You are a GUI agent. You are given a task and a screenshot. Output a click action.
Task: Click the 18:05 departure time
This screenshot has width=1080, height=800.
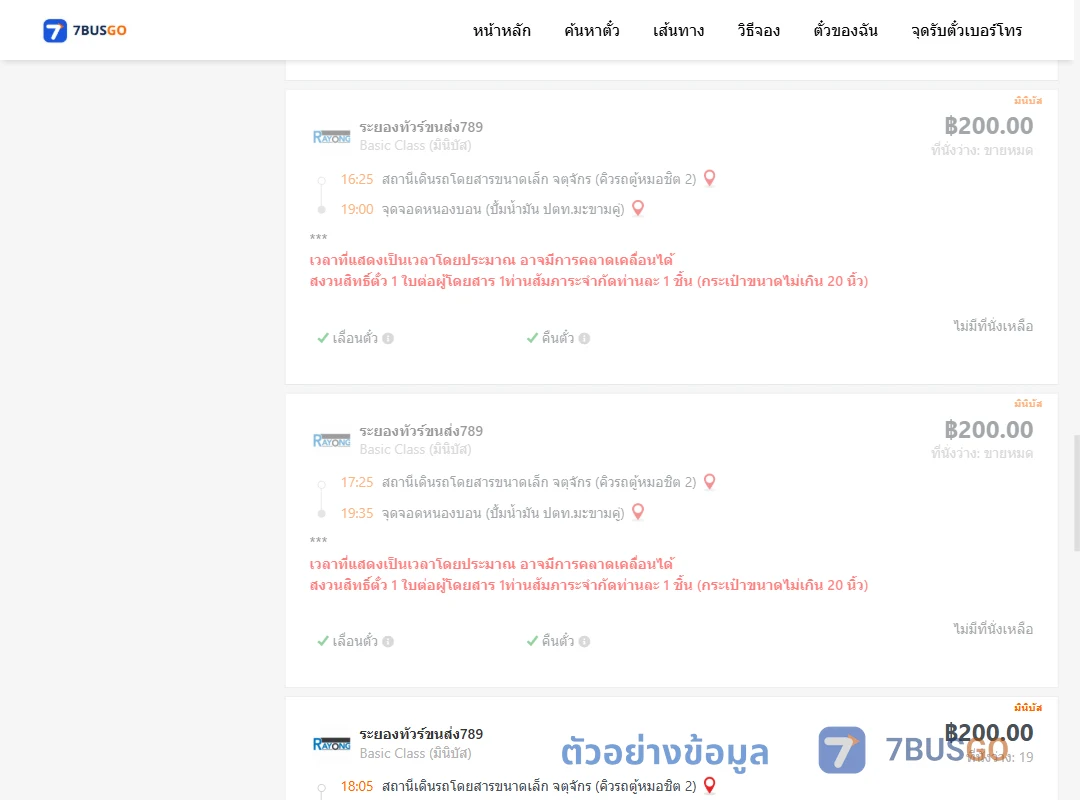[x=357, y=786]
